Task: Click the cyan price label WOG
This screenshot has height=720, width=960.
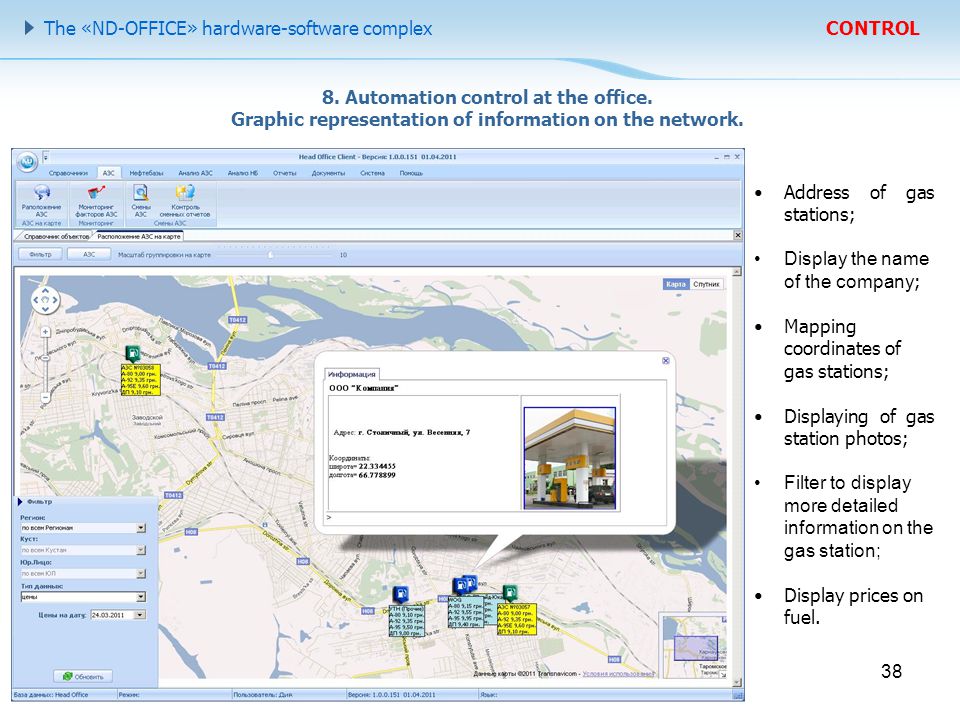Action: point(465,610)
